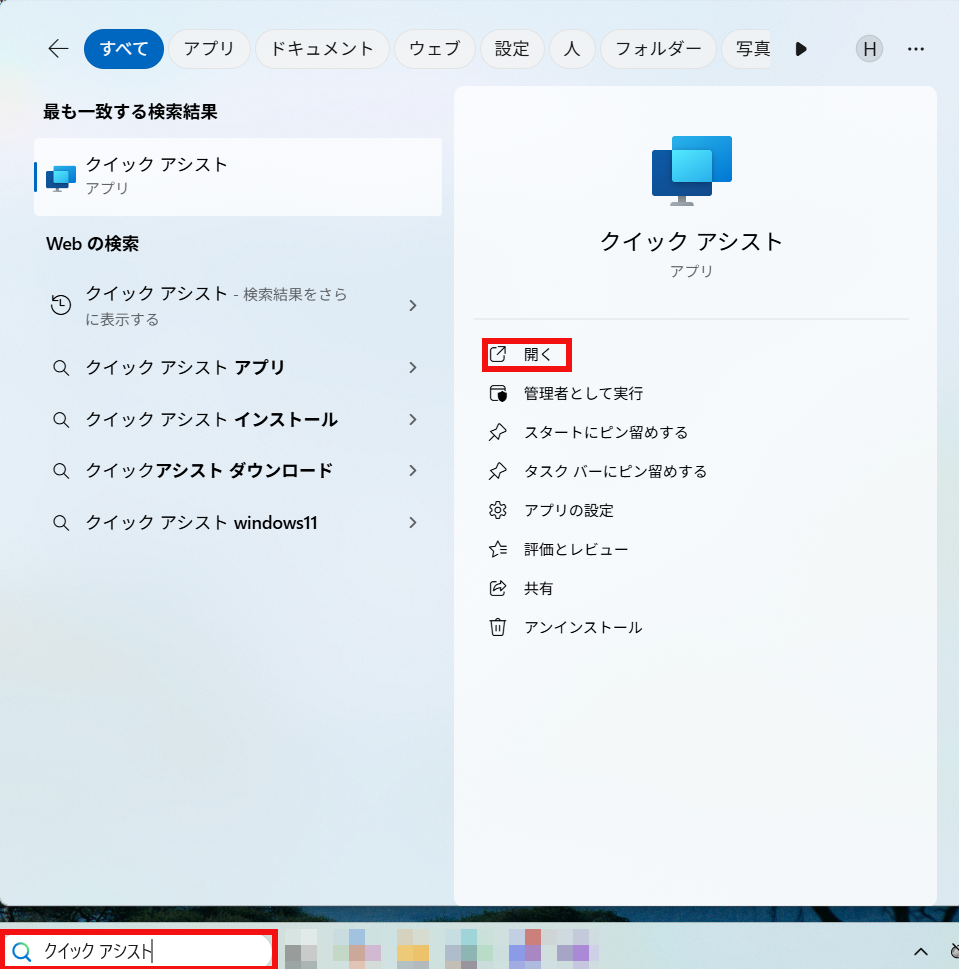Click the taskbar search box
Image resolution: width=959 pixels, height=969 pixels.
[x=140, y=951]
